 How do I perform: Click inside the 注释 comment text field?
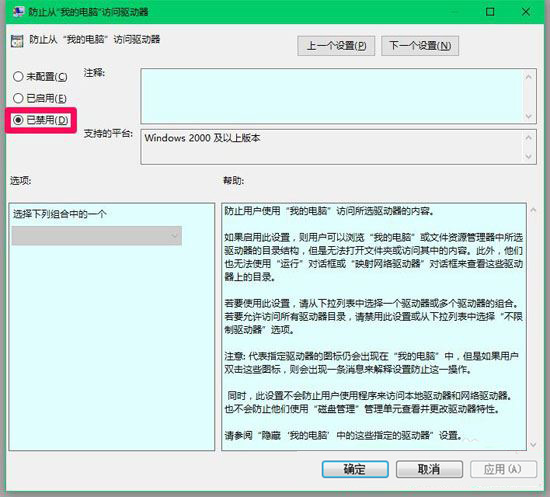tap(332, 96)
